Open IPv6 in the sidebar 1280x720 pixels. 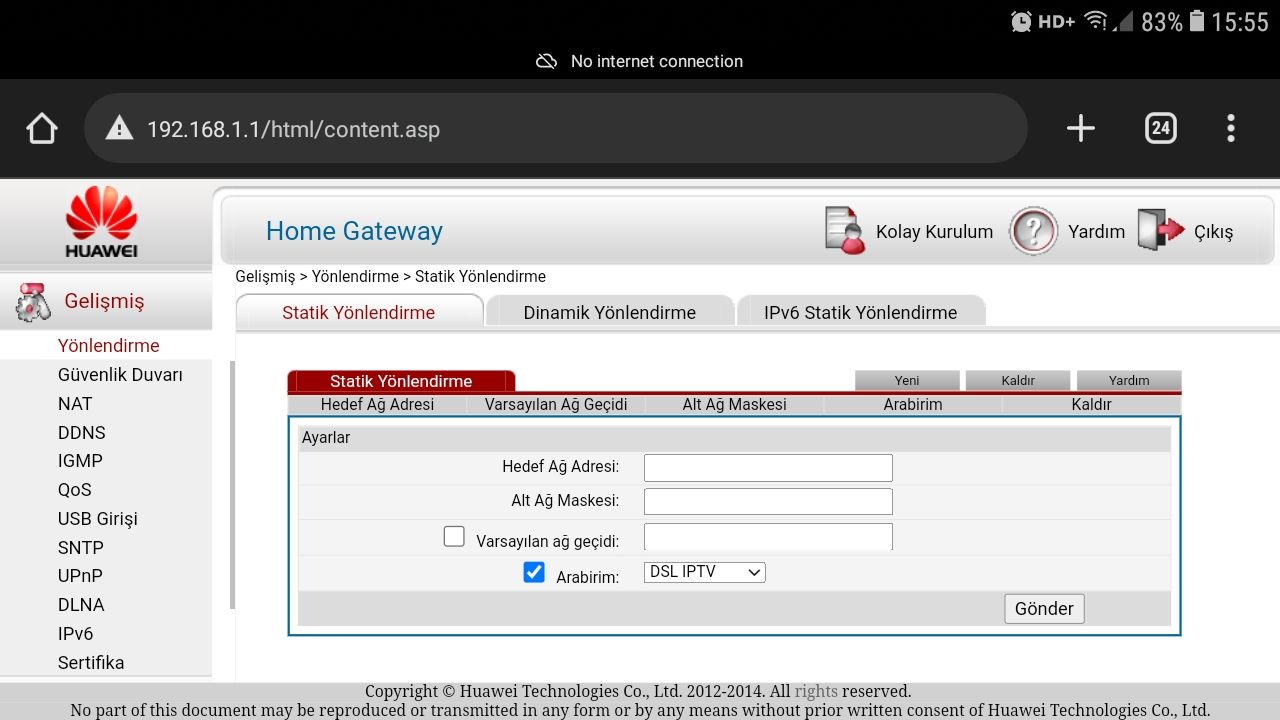[x=76, y=633]
